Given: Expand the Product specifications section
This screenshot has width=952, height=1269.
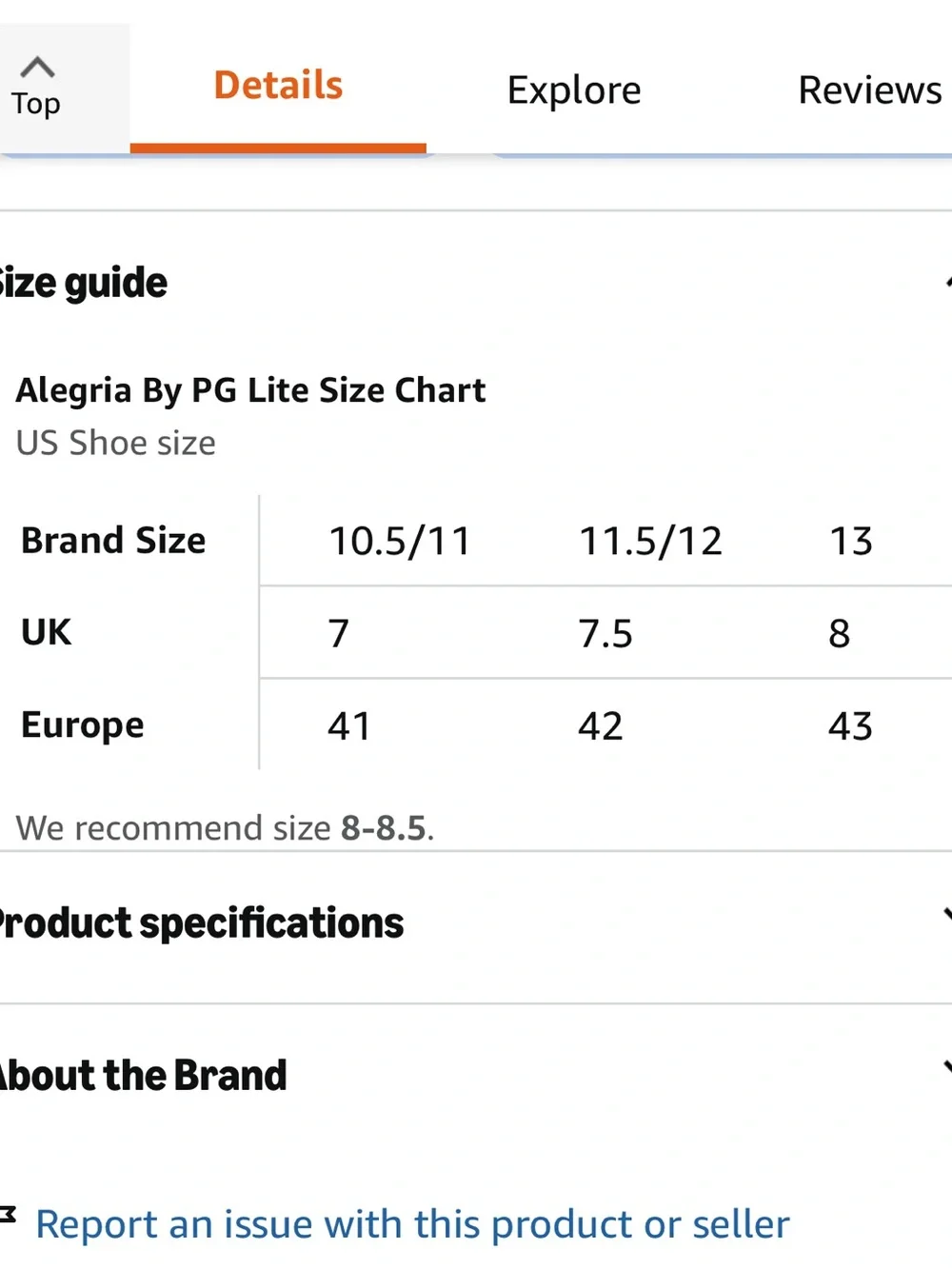Looking at the screenshot, I should coord(476,923).
